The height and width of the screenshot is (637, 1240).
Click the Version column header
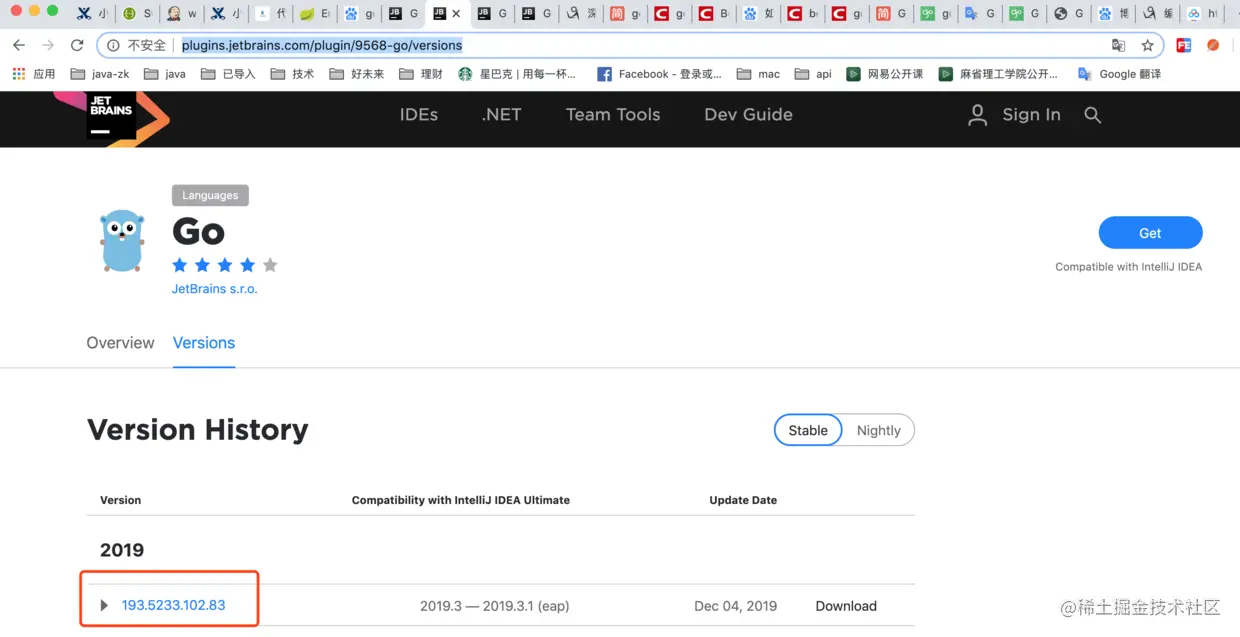120,500
